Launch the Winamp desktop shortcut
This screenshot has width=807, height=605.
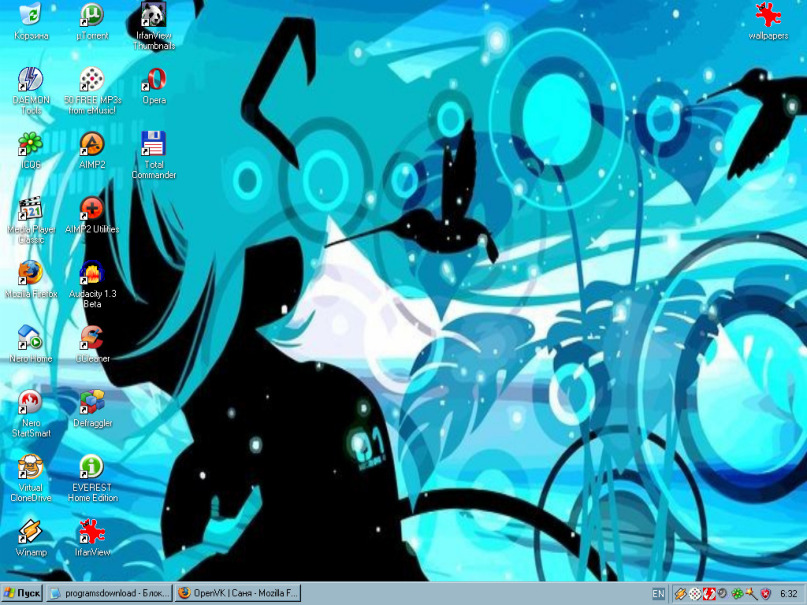[31, 538]
